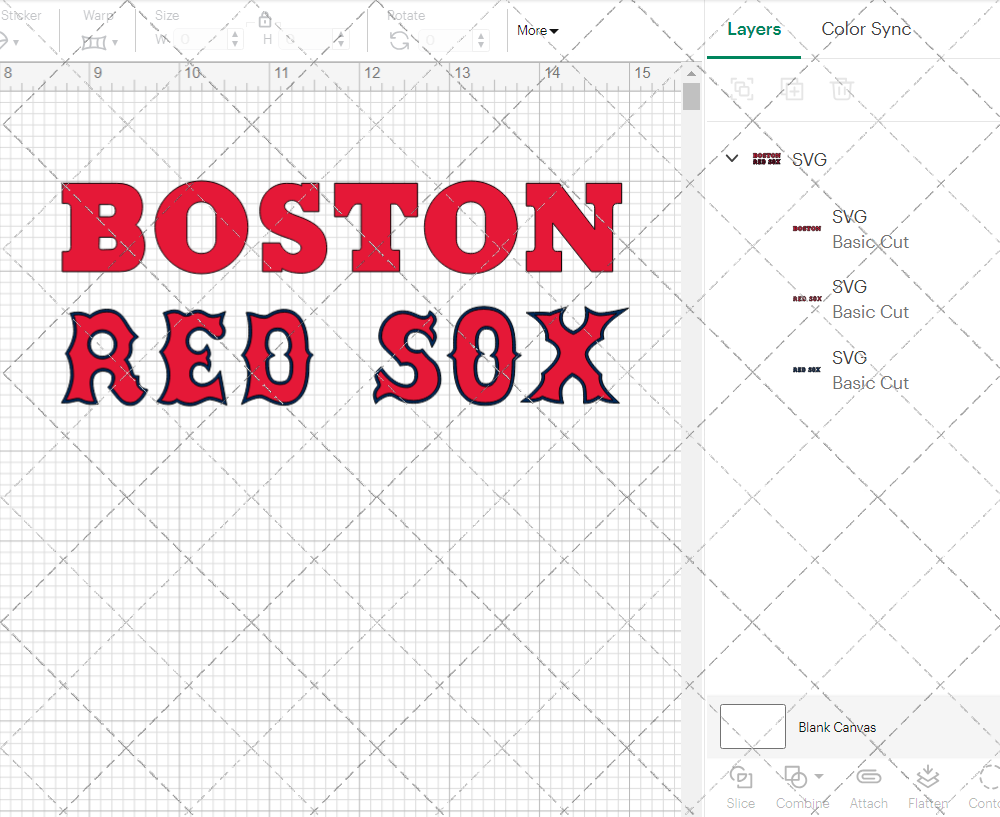Screen dimensions: 1000x817
Task: Click the canvas scrollbar up arrow
Action: 691,73
